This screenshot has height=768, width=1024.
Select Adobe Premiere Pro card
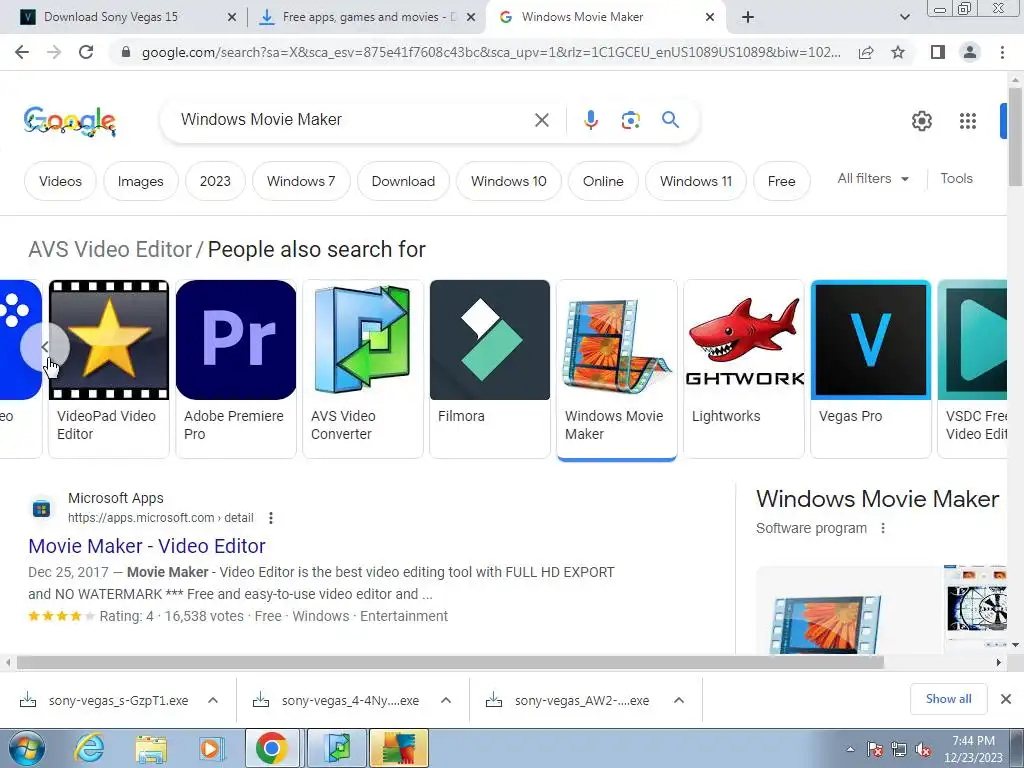pyautogui.click(x=236, y=369)
